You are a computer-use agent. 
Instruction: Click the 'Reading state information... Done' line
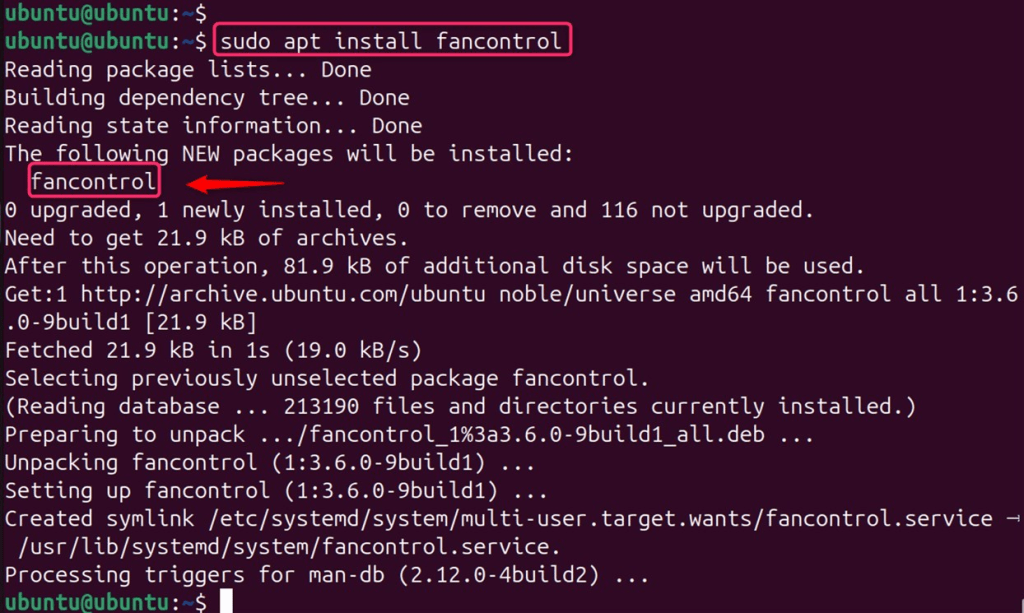coord(213,126)
